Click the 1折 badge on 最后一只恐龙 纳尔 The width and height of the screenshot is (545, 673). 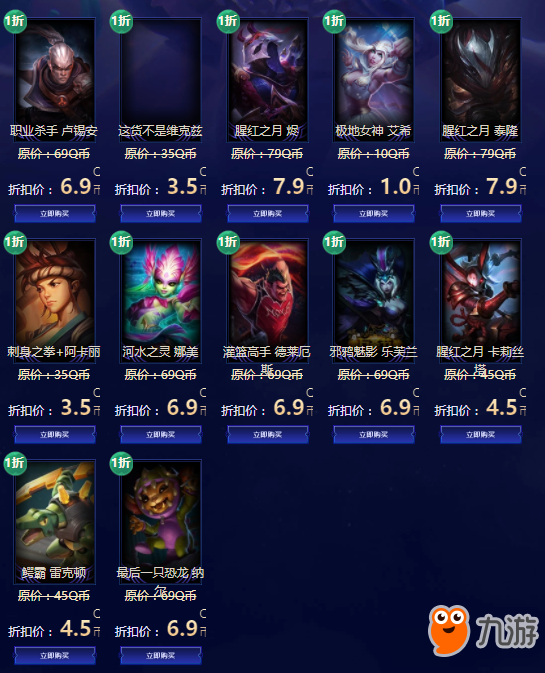tap(121, 463)
